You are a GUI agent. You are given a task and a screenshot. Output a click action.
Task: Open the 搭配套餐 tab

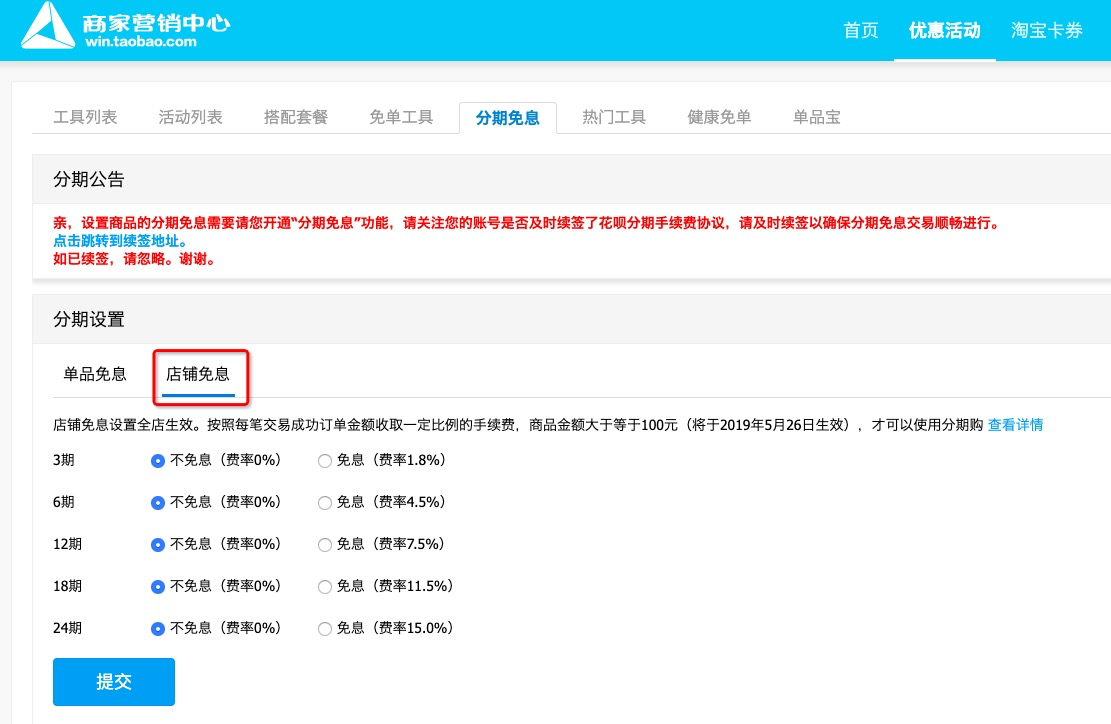tap(295, 117)
